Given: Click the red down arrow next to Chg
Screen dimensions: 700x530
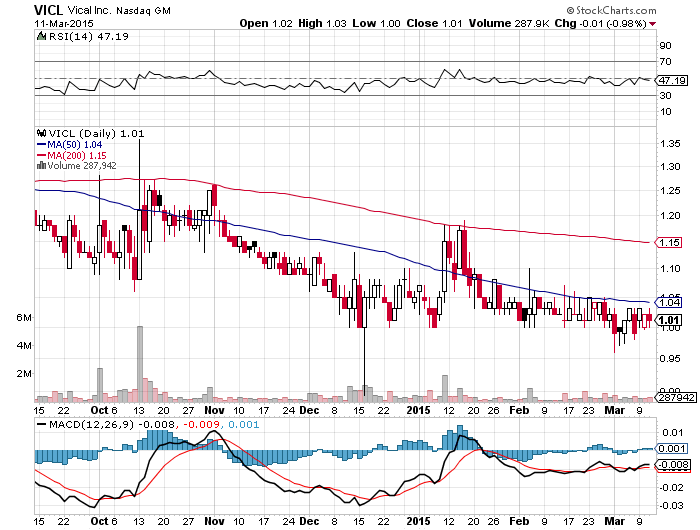Looking at the screenshot, I should point(652,24).
